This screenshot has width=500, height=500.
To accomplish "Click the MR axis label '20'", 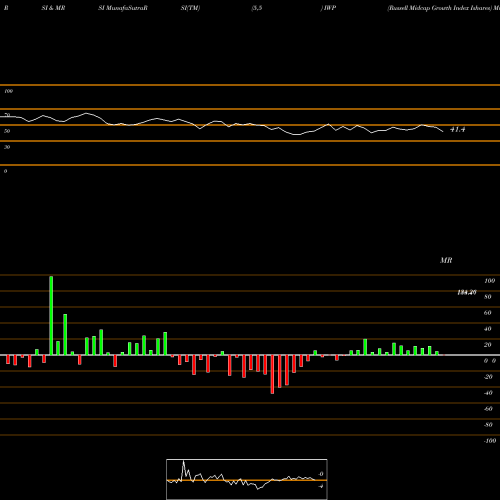I will click(488, 345).
